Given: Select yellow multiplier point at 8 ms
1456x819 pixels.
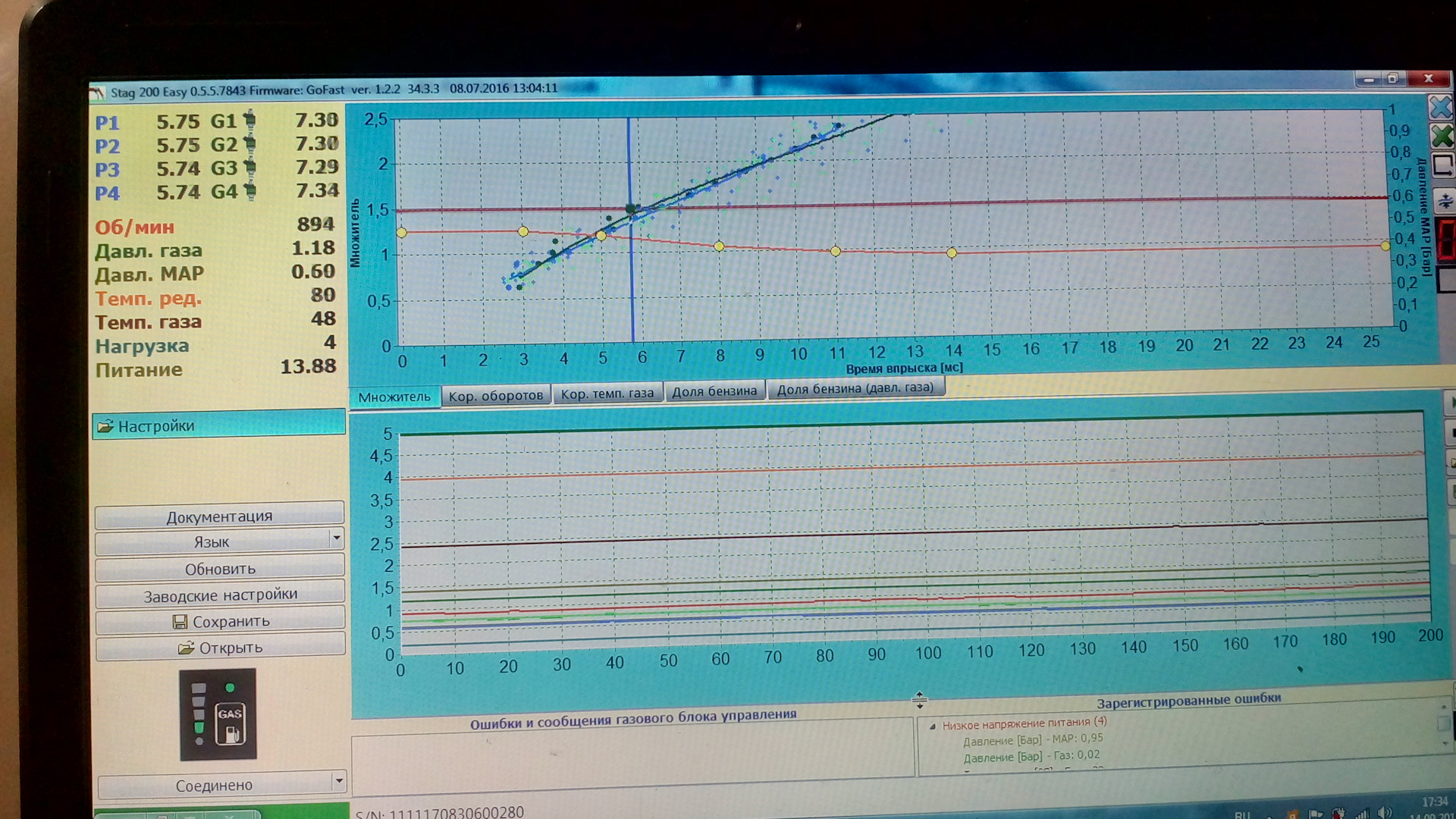Looking at the screenshot, I should point(719,246).
